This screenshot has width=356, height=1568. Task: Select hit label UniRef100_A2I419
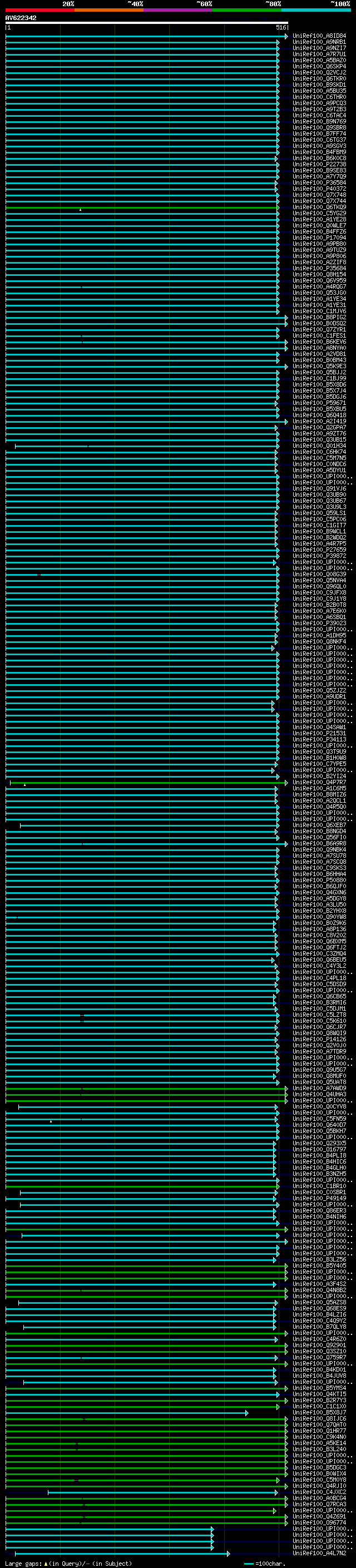tap(319, 421)
